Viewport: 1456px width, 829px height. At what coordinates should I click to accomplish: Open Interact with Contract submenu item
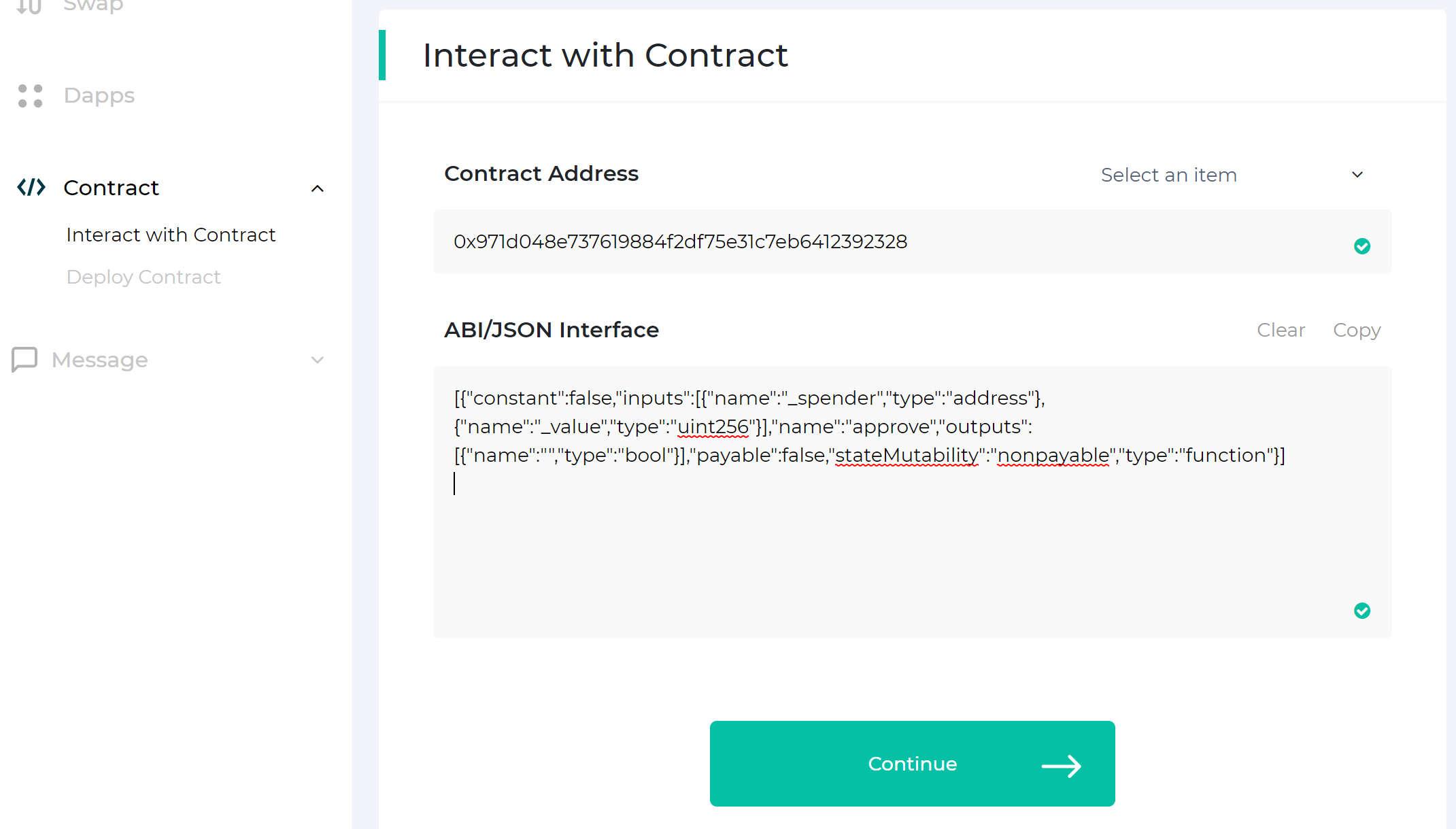[171, 235]
